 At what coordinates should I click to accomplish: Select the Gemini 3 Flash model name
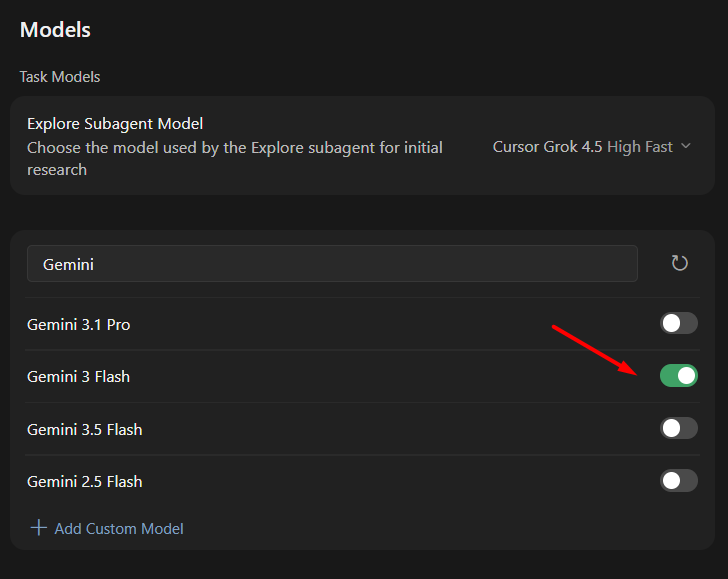click(x=78, y=377)
